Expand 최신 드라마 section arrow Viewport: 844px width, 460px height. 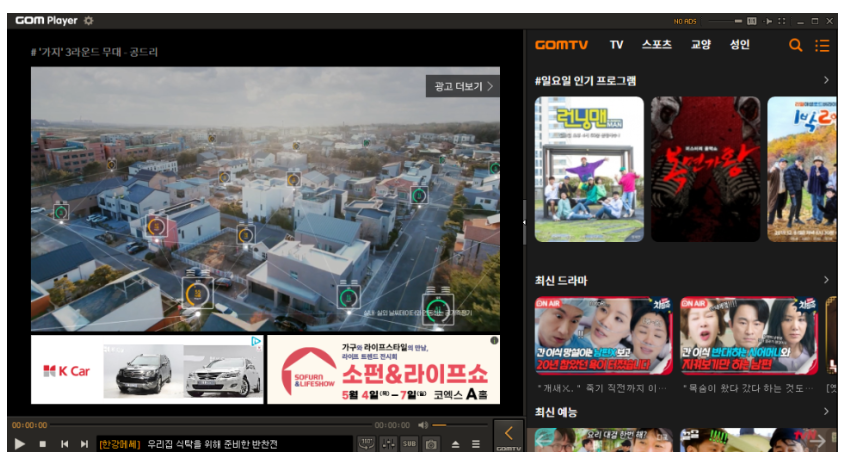(826, 280)
